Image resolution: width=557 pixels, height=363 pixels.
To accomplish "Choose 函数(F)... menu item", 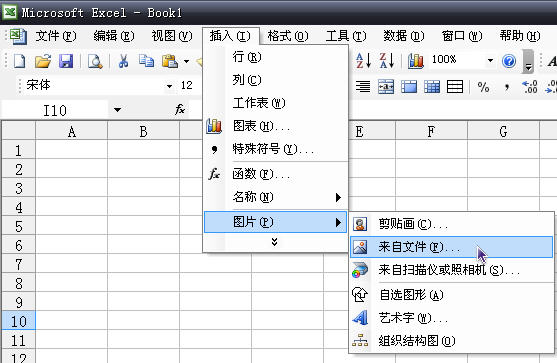I will point(275,174).
